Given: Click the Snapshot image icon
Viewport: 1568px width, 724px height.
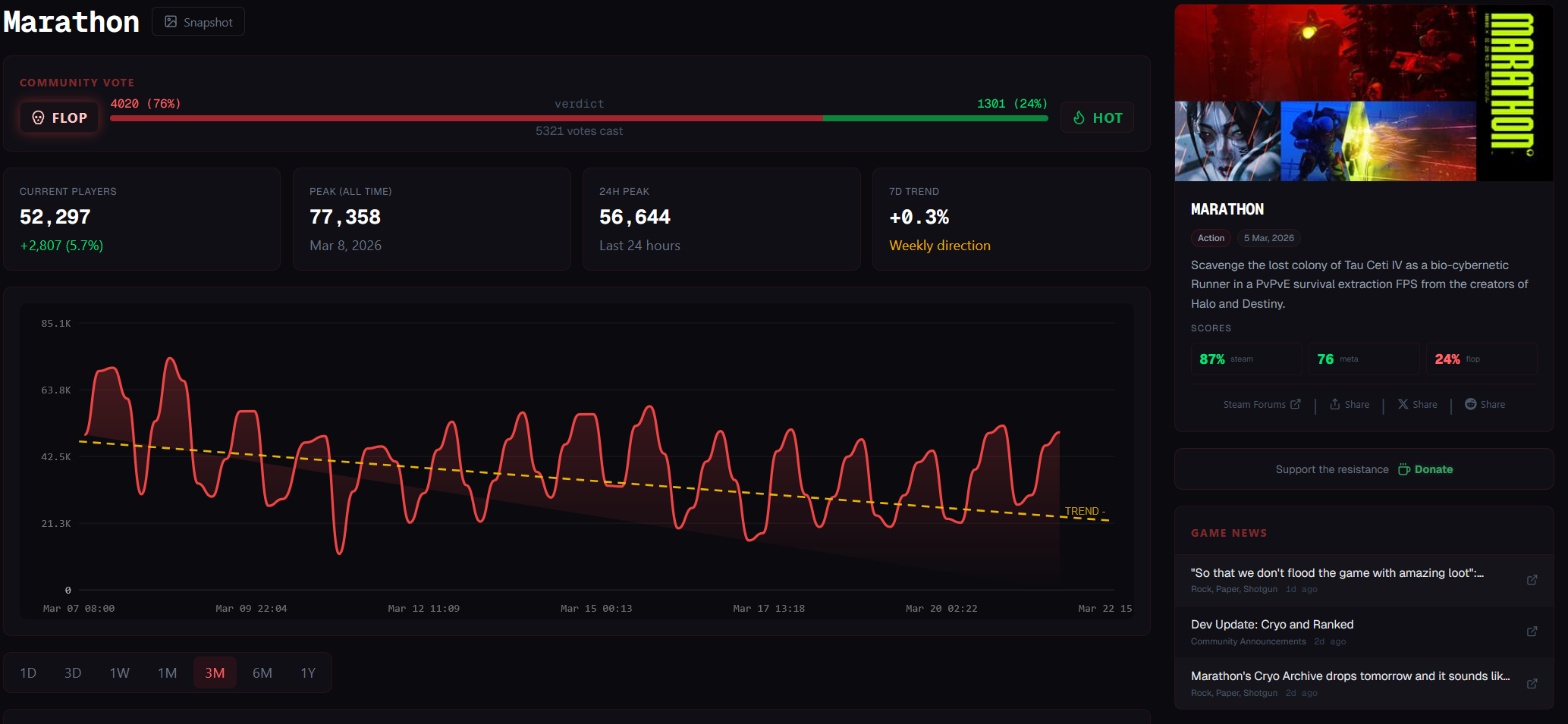Looking at the screenshot, I should [x=171, y=22].
